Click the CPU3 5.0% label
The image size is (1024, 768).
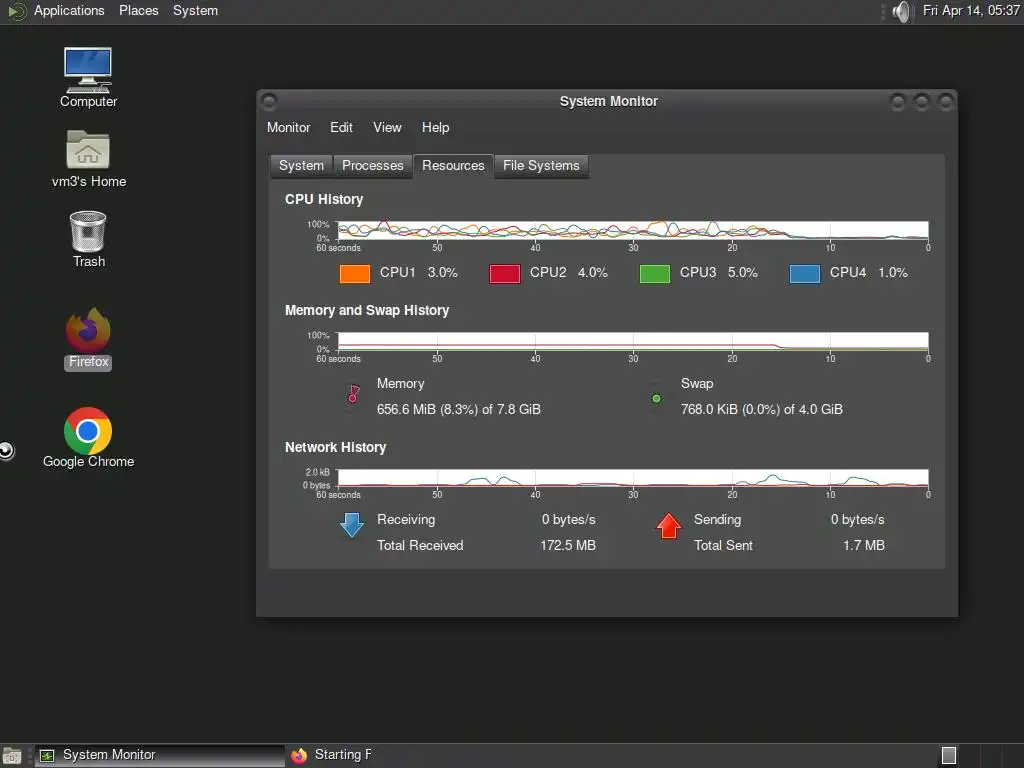click(718, 273)
